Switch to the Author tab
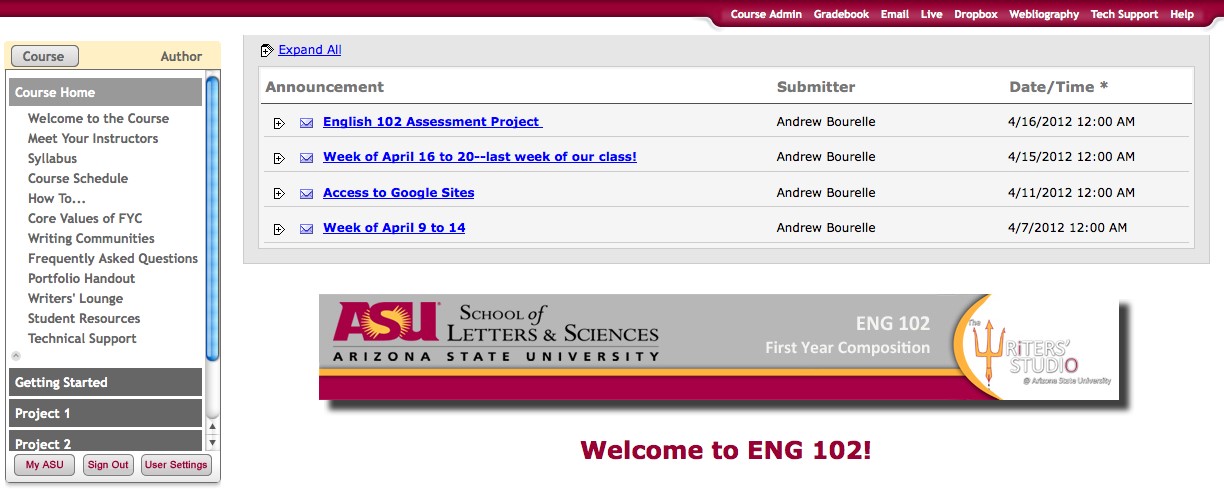This screenshot has width=1224, height=501. 181,57
